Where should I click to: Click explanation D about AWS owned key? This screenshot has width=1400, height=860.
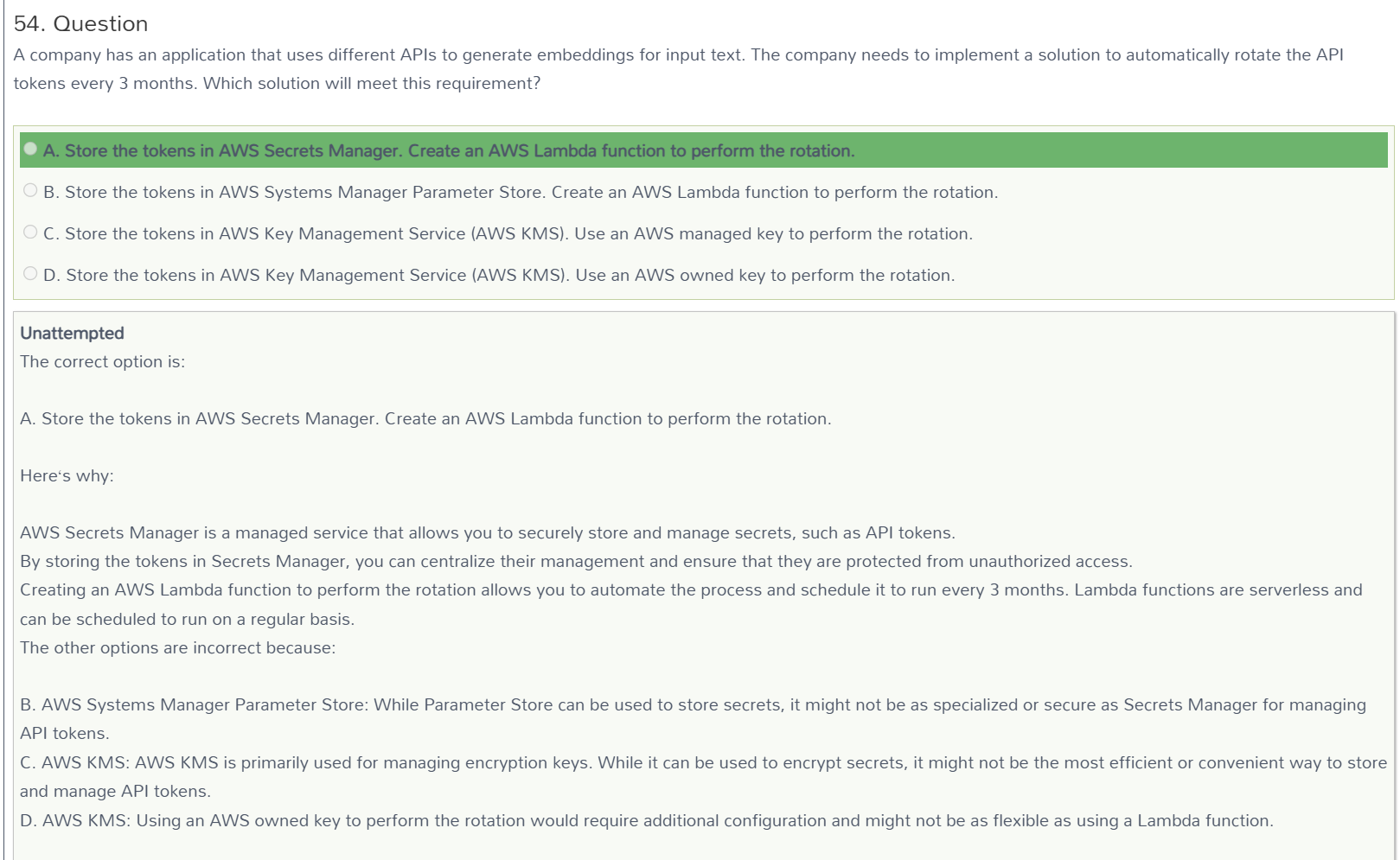pyautogui.click(x=647, y=820)
